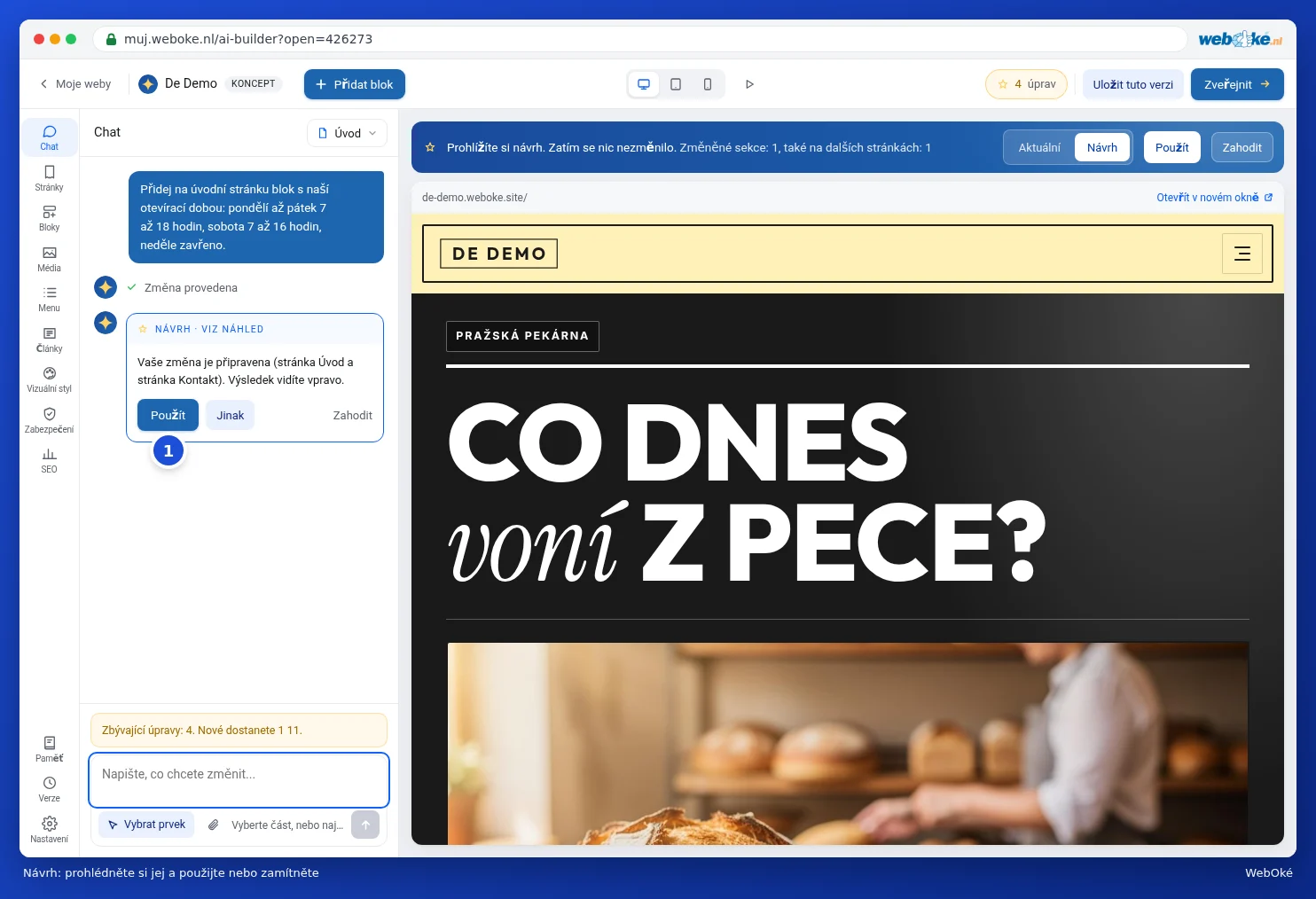
Task: Click the Zveřejnit publish button
Action: click(x=1237, y=84)
